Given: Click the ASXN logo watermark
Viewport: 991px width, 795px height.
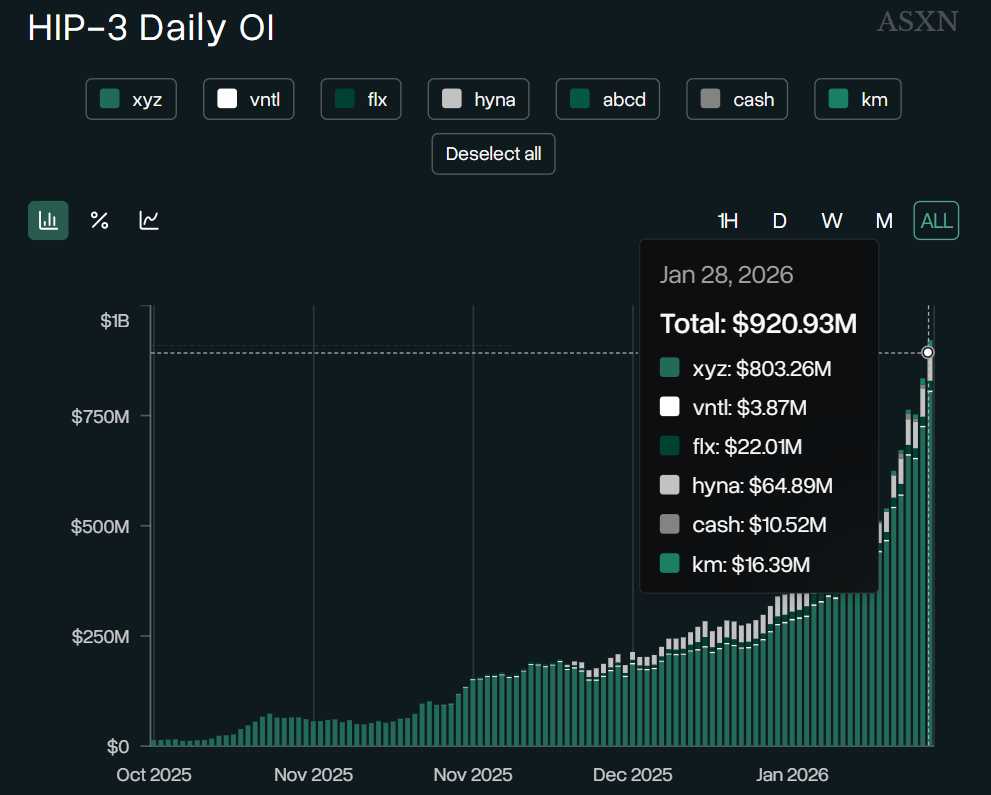Looking at the screenshot, I should (917, 21).
